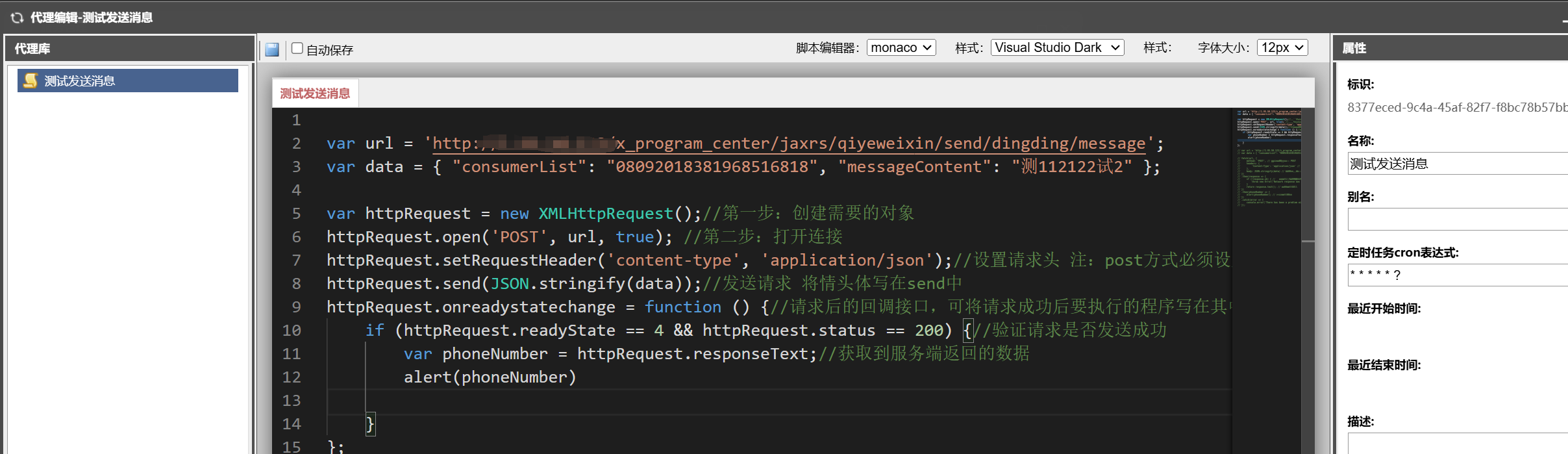Expand the Visual Studio Dark style dropdown
This screenshot has width=1568, height=454.
[x=1056, y=47]
